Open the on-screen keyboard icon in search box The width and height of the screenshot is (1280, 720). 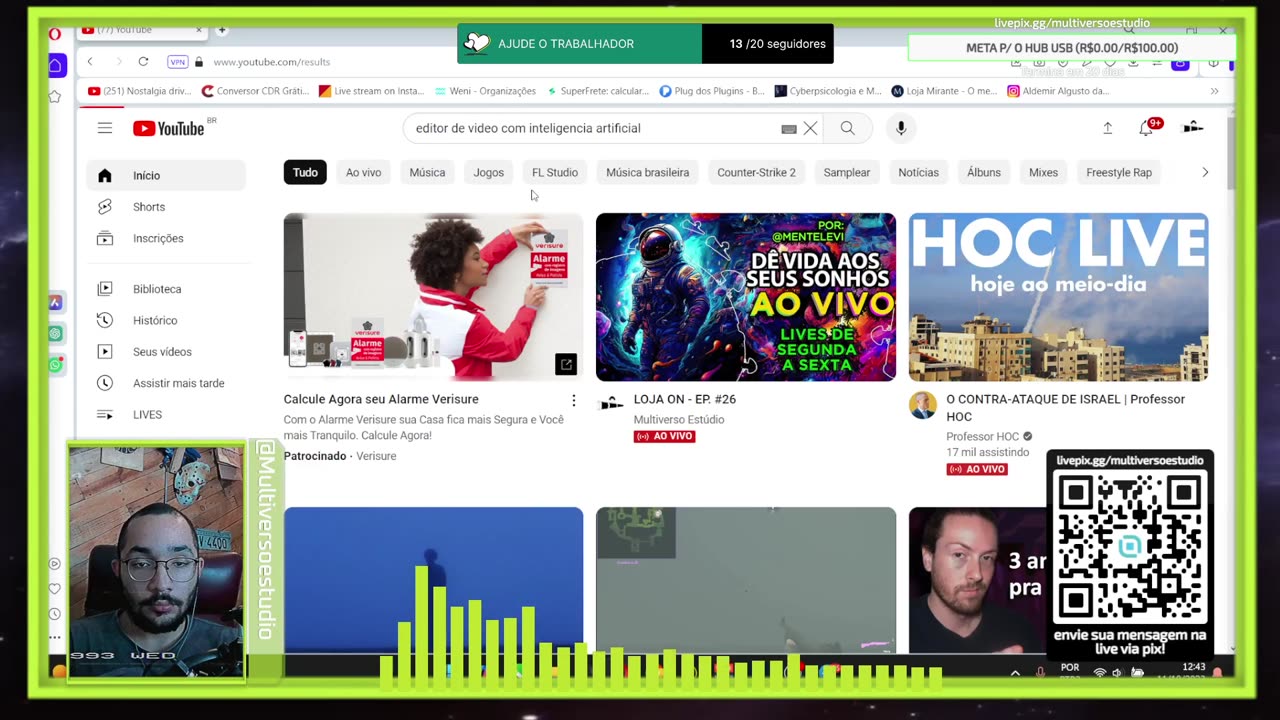click(788, 129)
